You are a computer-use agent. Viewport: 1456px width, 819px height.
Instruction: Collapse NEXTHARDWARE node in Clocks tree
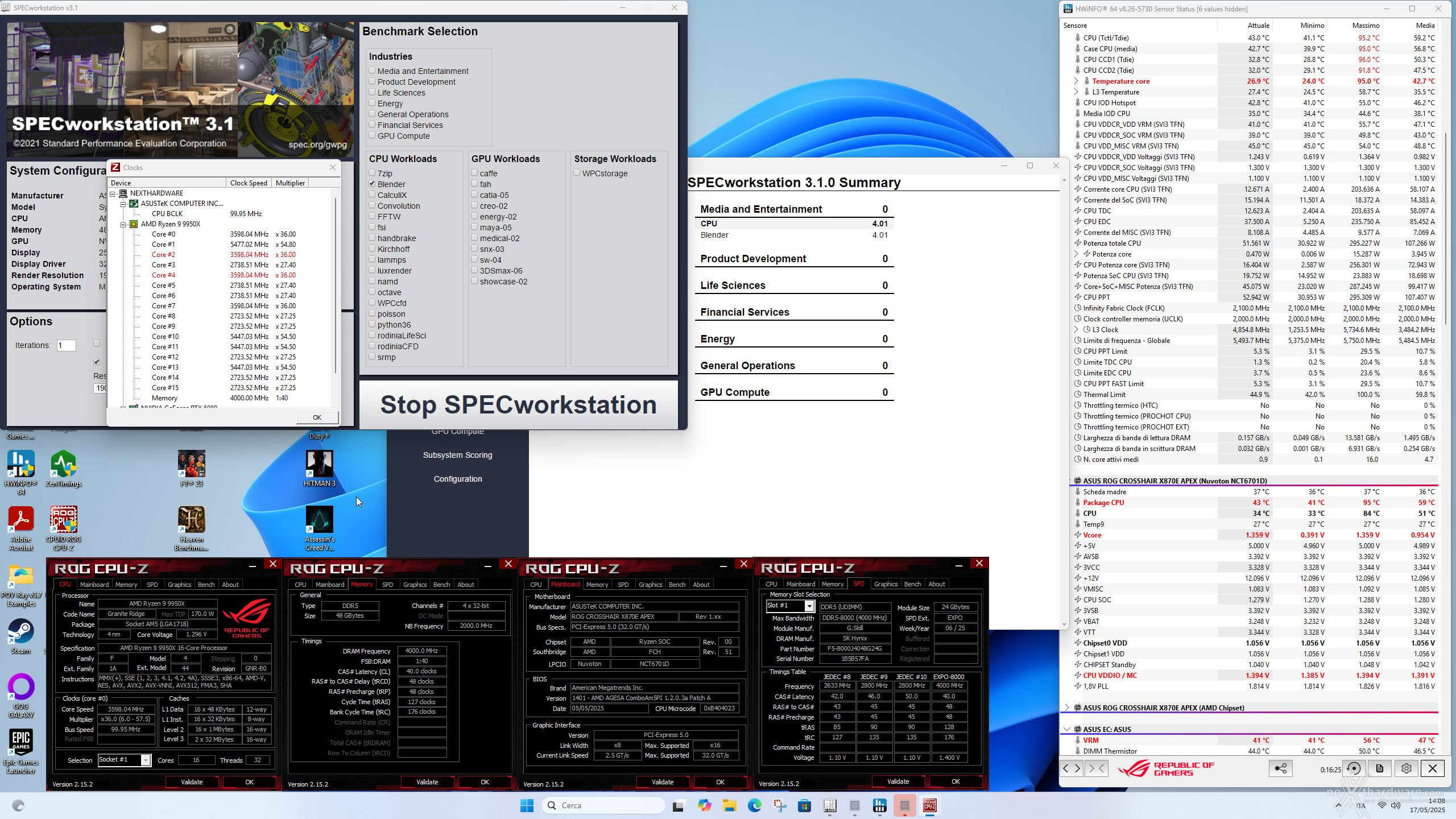point(113,193)
